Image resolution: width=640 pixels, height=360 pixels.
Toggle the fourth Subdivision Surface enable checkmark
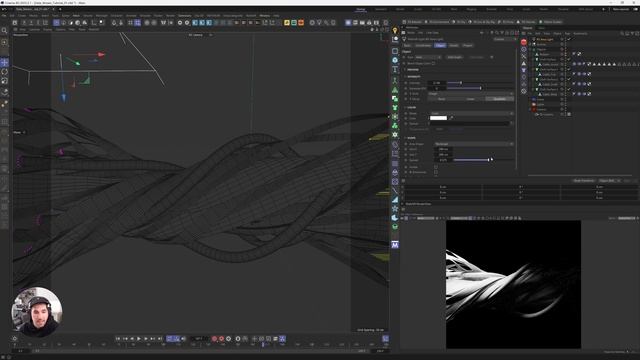coord(569,89)
